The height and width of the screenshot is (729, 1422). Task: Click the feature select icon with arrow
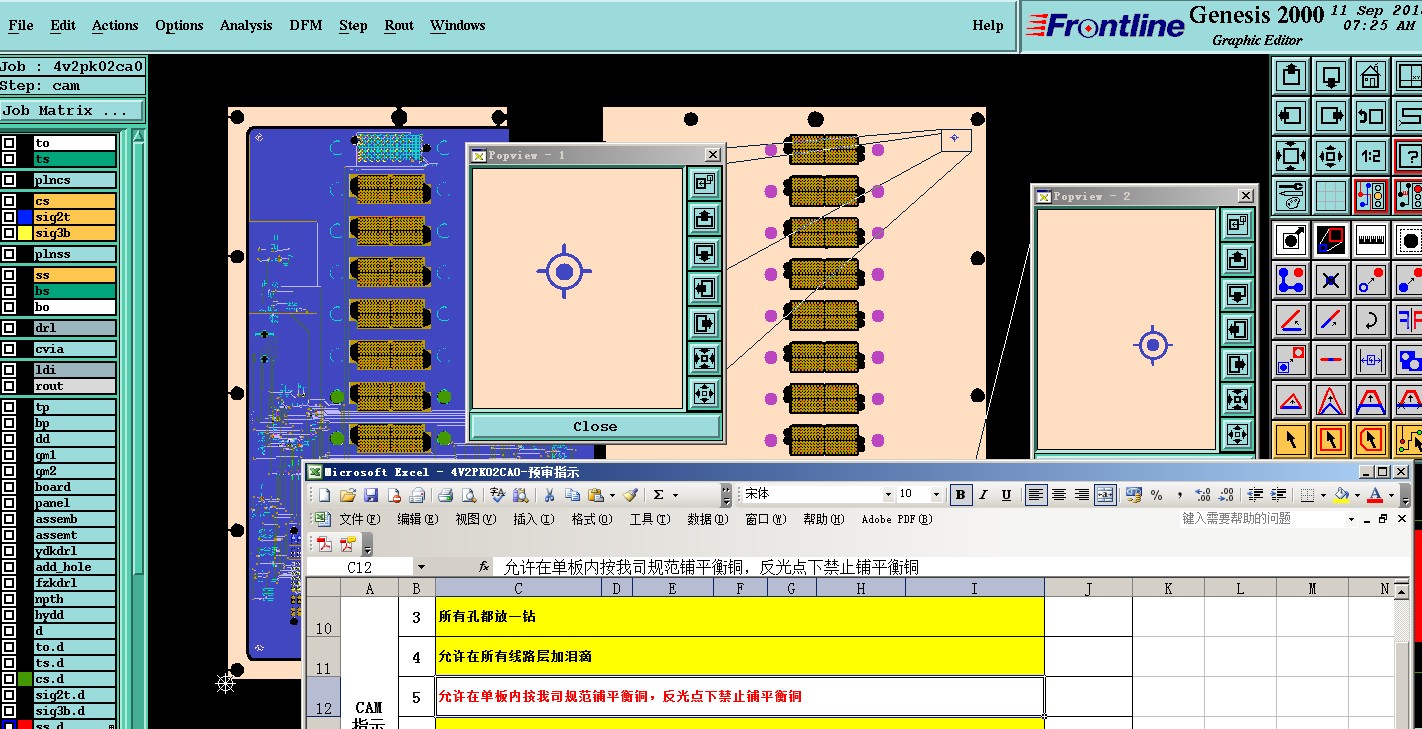click(1291, 240)
